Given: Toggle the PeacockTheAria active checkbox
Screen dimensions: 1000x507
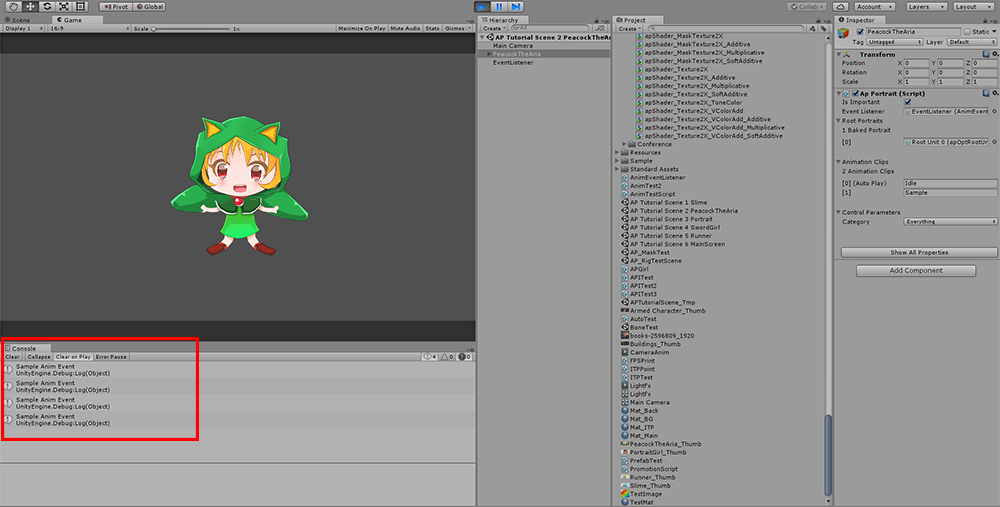Looking at the screenshot, I should click(x=860, y=32).
